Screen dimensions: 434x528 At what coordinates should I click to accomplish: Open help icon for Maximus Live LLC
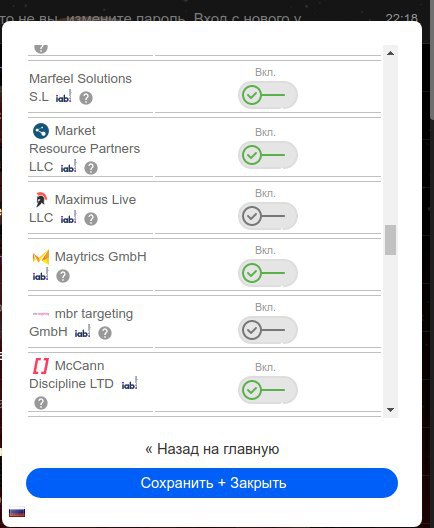91,219
